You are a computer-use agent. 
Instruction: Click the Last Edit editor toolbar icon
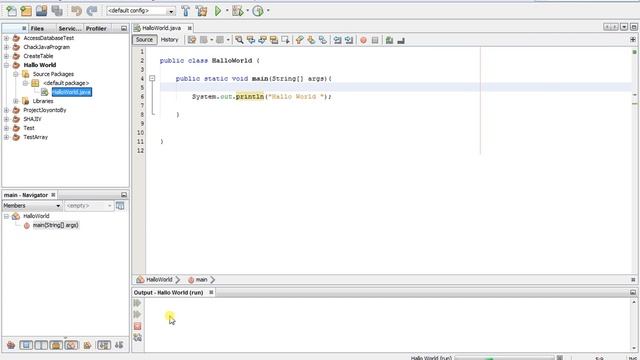coord(192,40)
